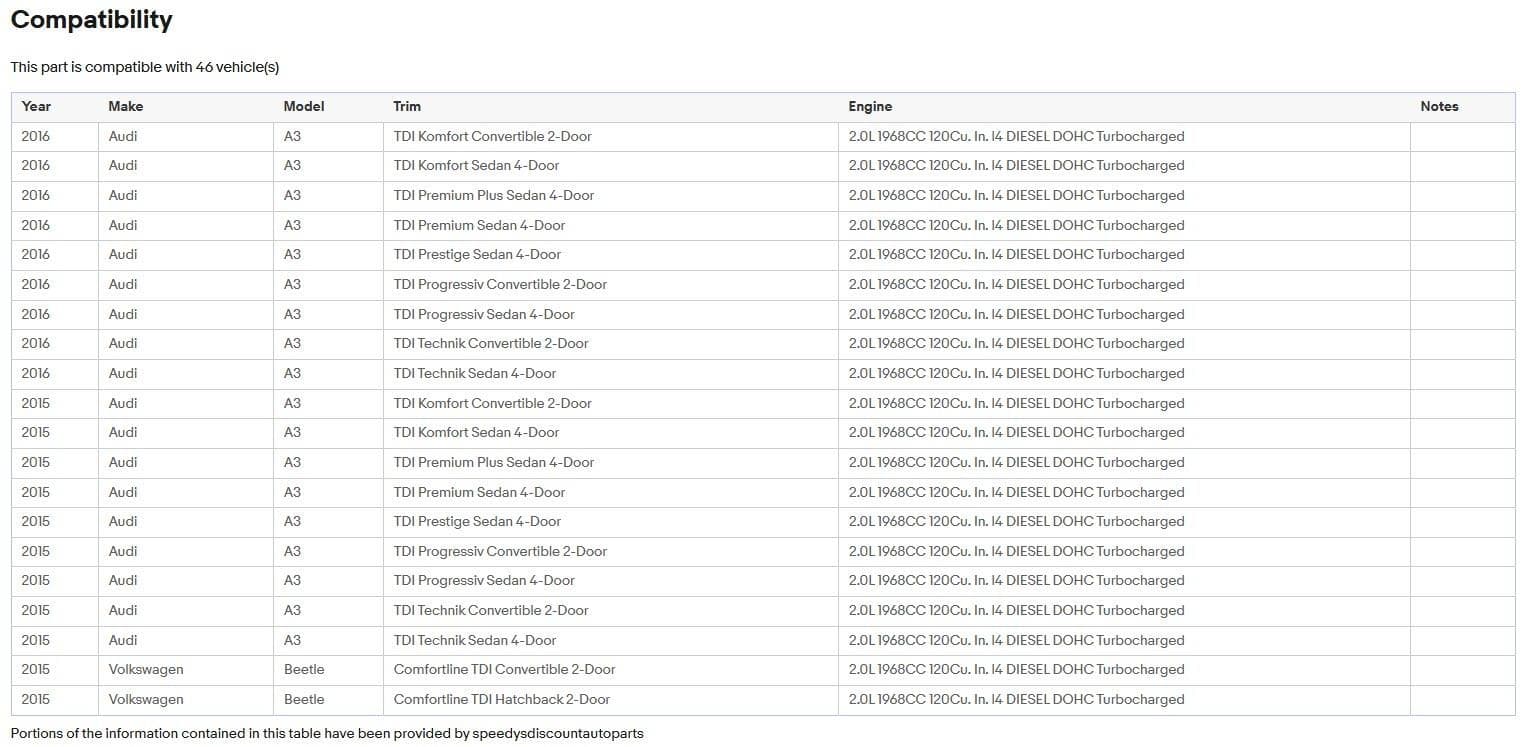Screen dimensions: 1529x747
Task: Select 2016 TDI Komfort Convertible 2-Door row
Action: pos(764,137)
